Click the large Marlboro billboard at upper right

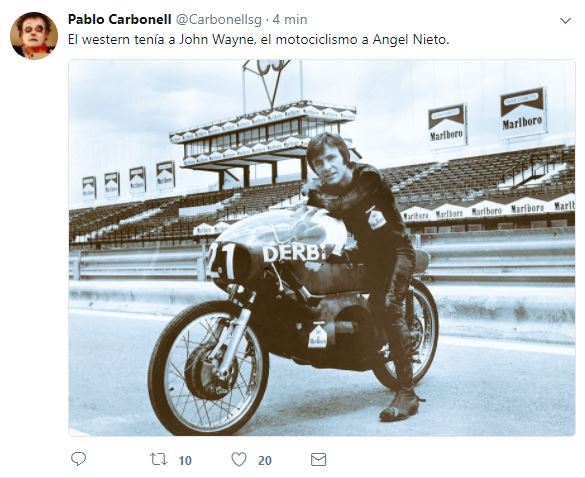(x=523, y=113)
